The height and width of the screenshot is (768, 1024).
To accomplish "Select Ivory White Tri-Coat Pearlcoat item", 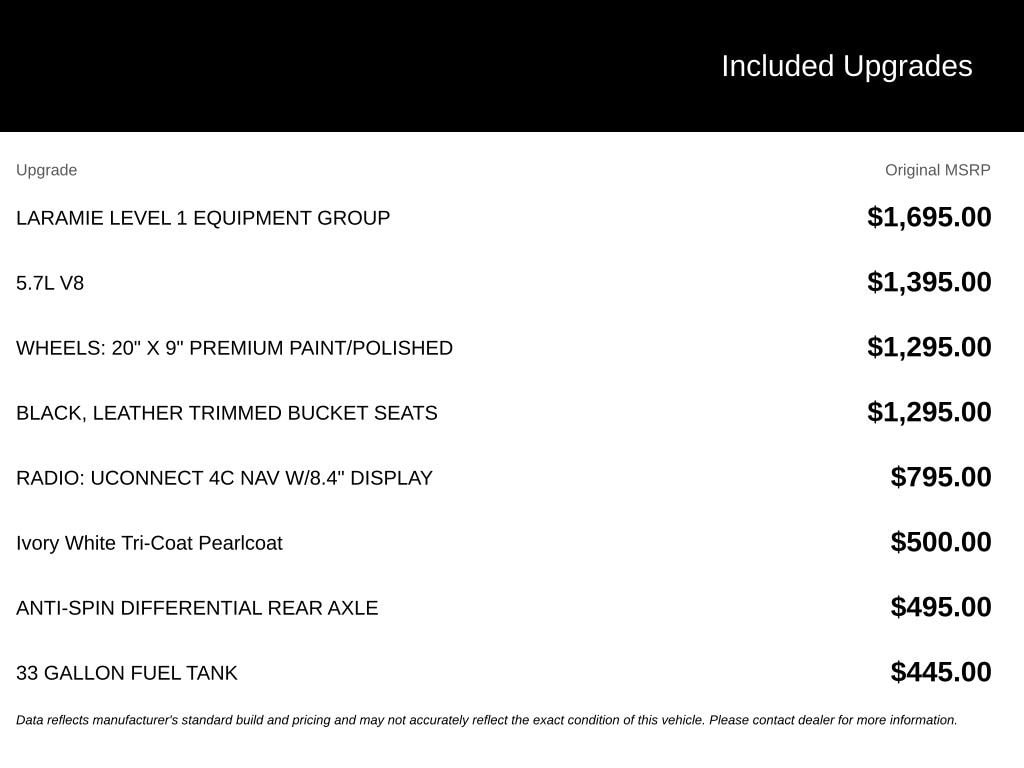I will pos(149,543).
